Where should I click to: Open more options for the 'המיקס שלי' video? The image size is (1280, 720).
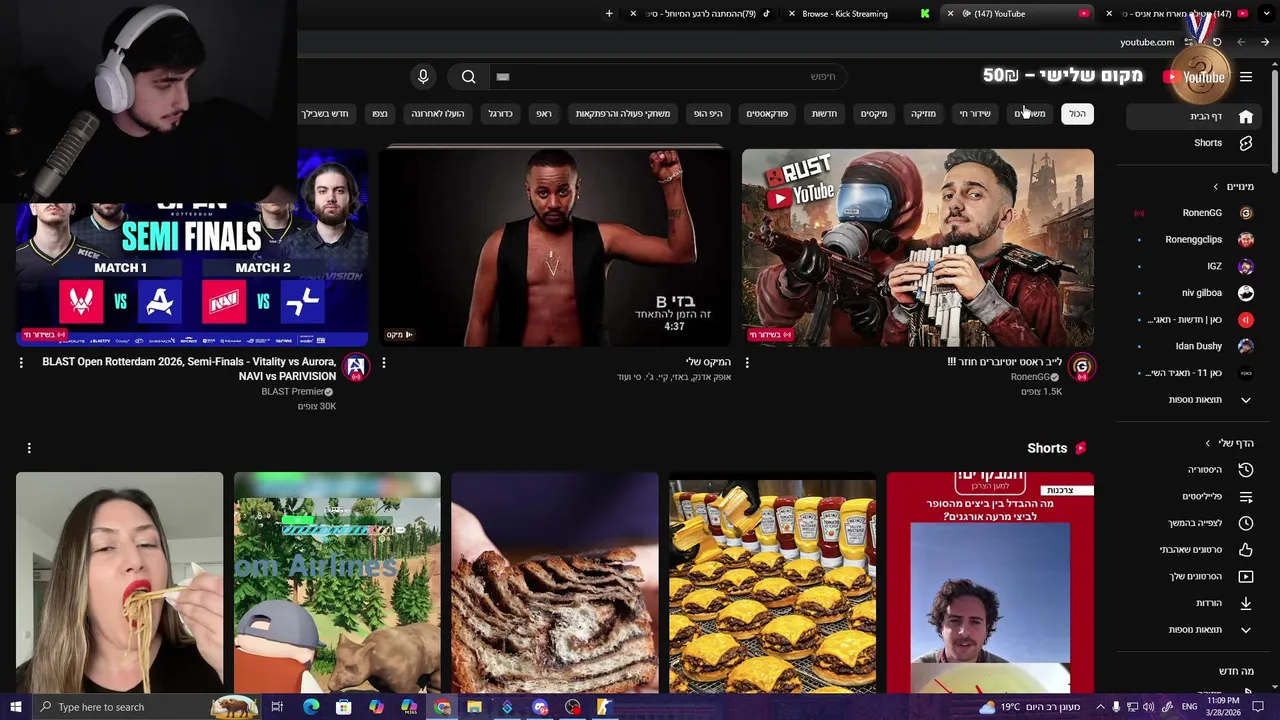point(384,363)
